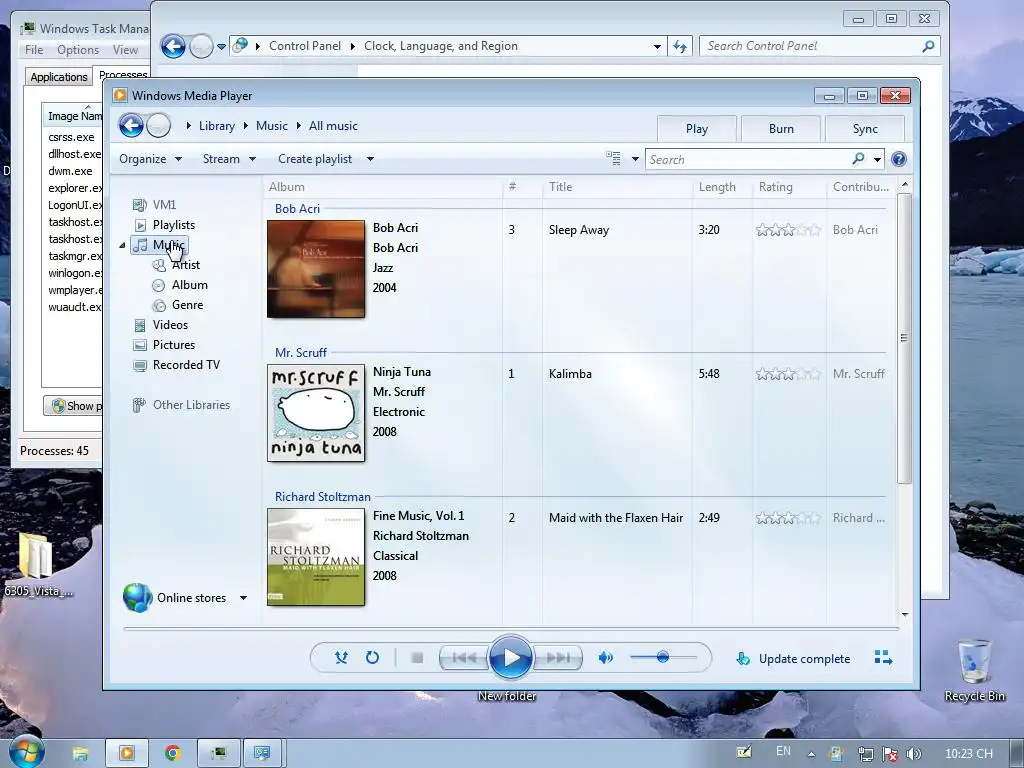1024x768 pixels.
Task: Click Music breadcrumb segment
Action: [x=272, y=126]
